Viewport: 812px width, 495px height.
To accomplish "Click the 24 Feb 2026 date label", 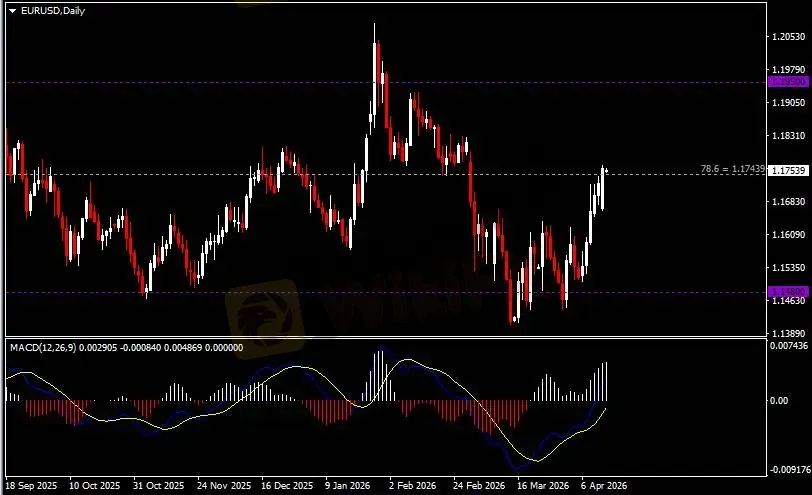I will 479,486.
